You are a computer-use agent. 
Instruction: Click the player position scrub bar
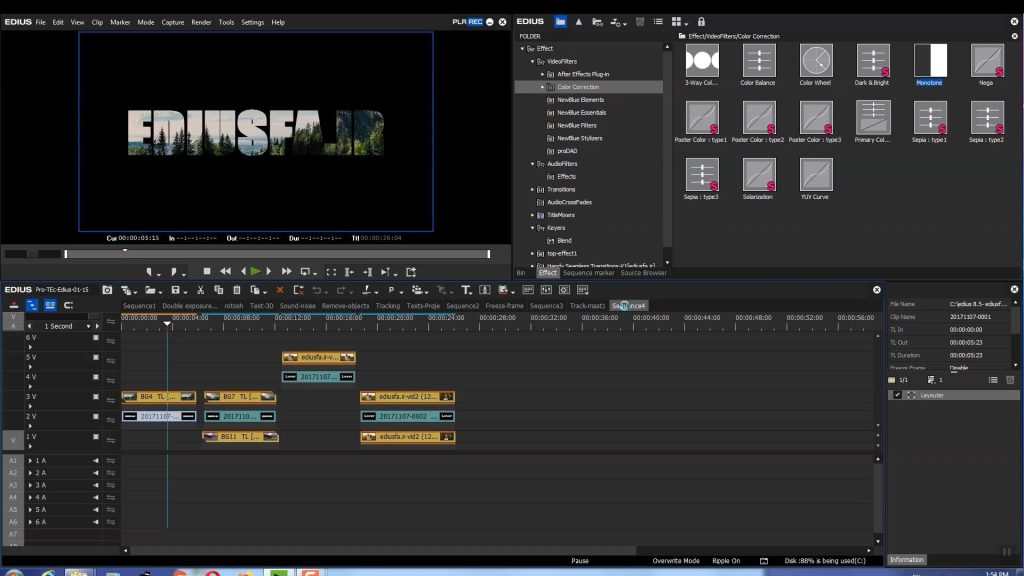(x=277, y=254)
